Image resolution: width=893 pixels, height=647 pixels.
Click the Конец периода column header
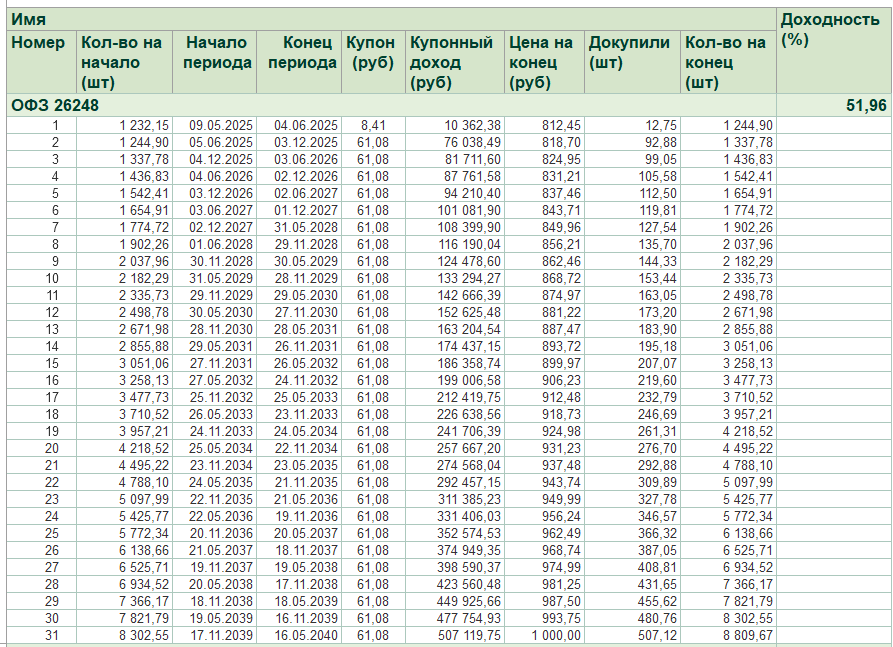coord(301,52)
